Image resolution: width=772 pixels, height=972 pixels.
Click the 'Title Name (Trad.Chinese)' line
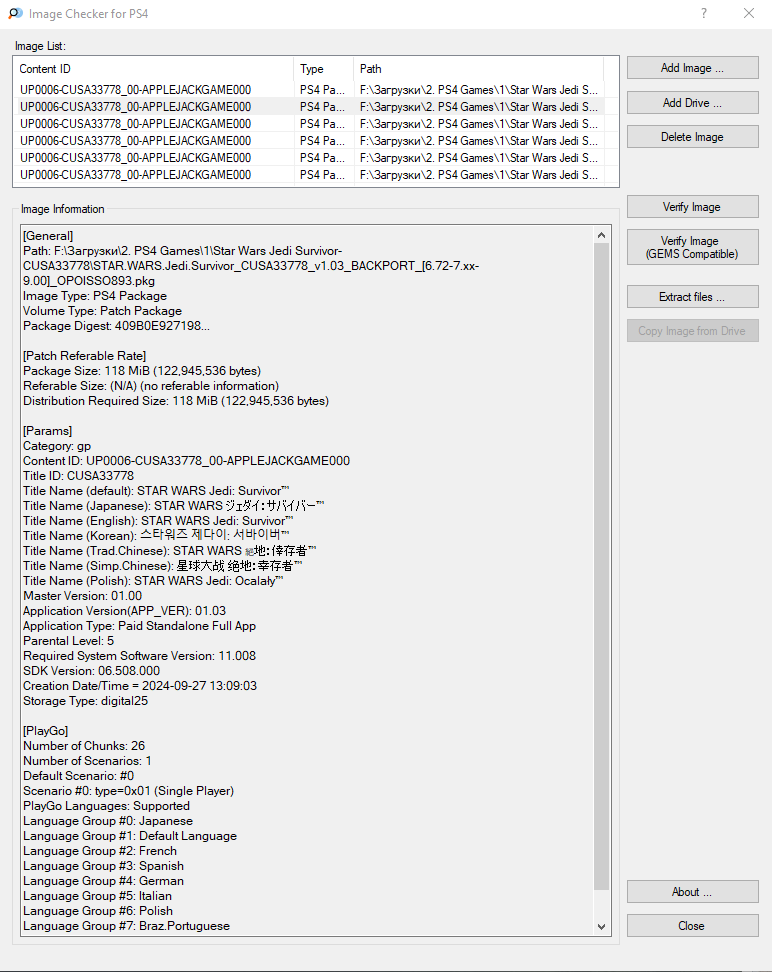(170, 551)
